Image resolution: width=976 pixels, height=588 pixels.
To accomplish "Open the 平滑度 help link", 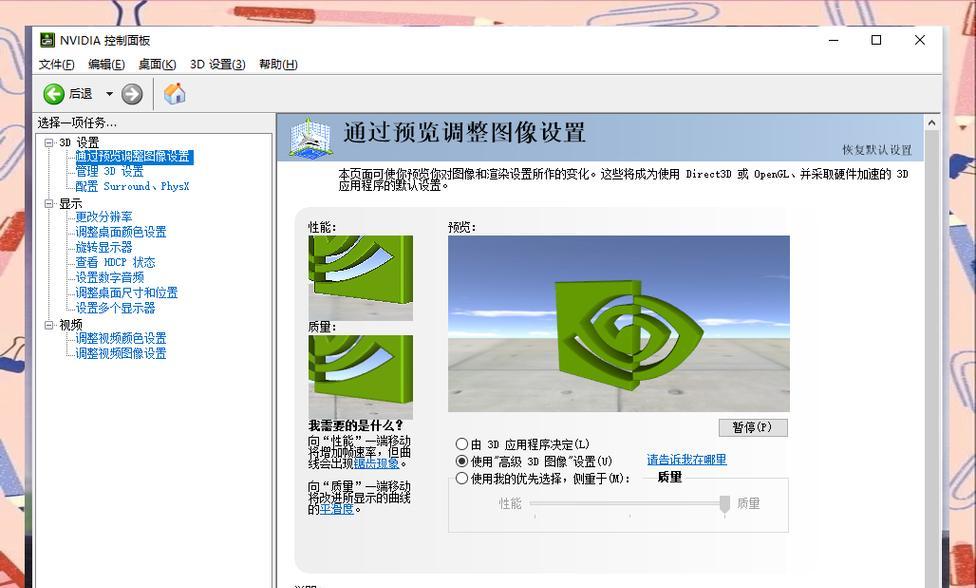I will pos(337,509).
